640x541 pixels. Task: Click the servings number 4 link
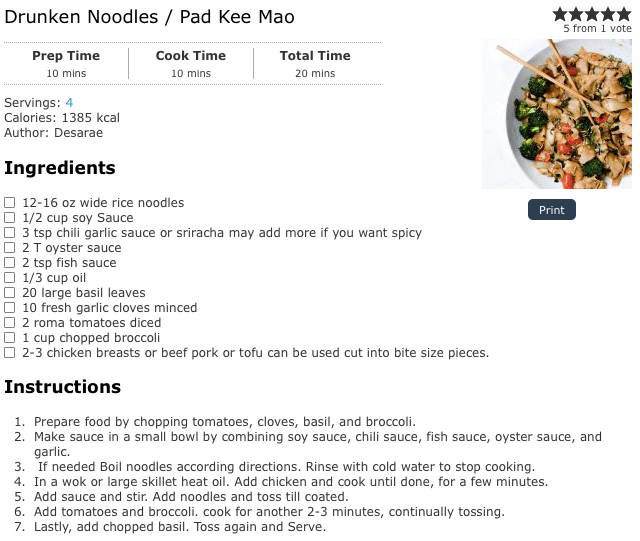click(69, 103)
